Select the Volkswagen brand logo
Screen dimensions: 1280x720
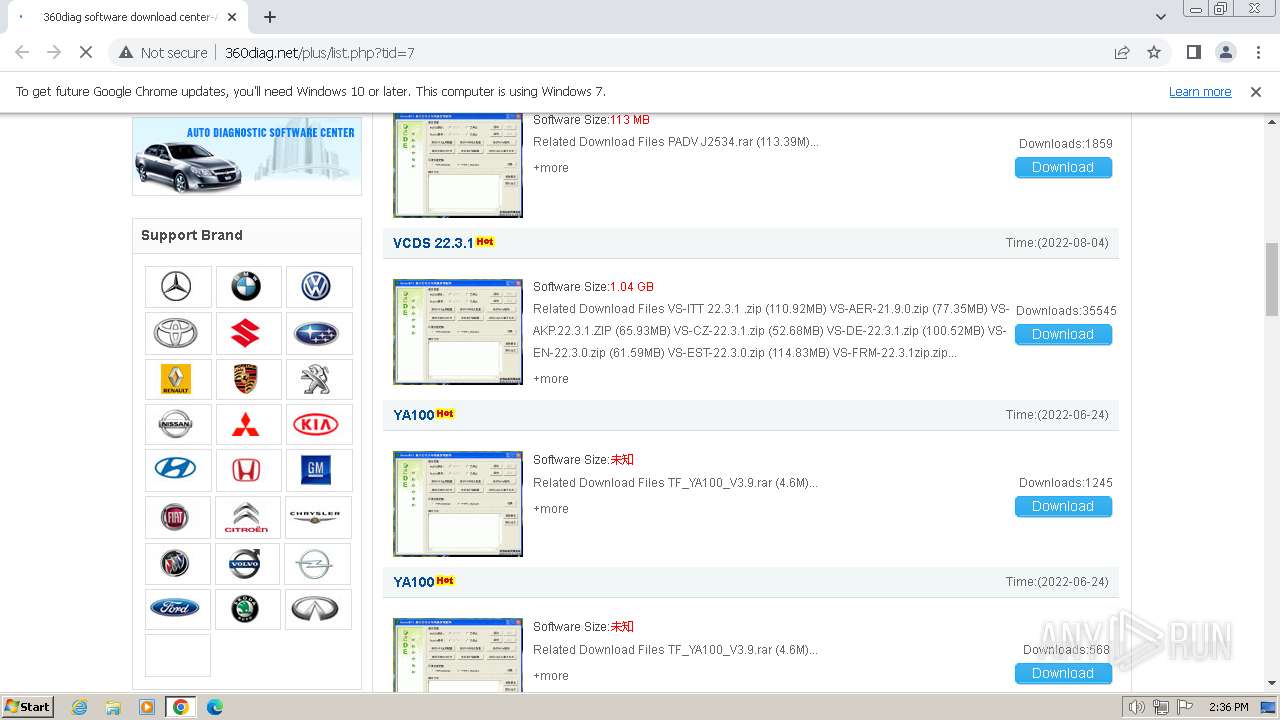[x=318, y=287]
